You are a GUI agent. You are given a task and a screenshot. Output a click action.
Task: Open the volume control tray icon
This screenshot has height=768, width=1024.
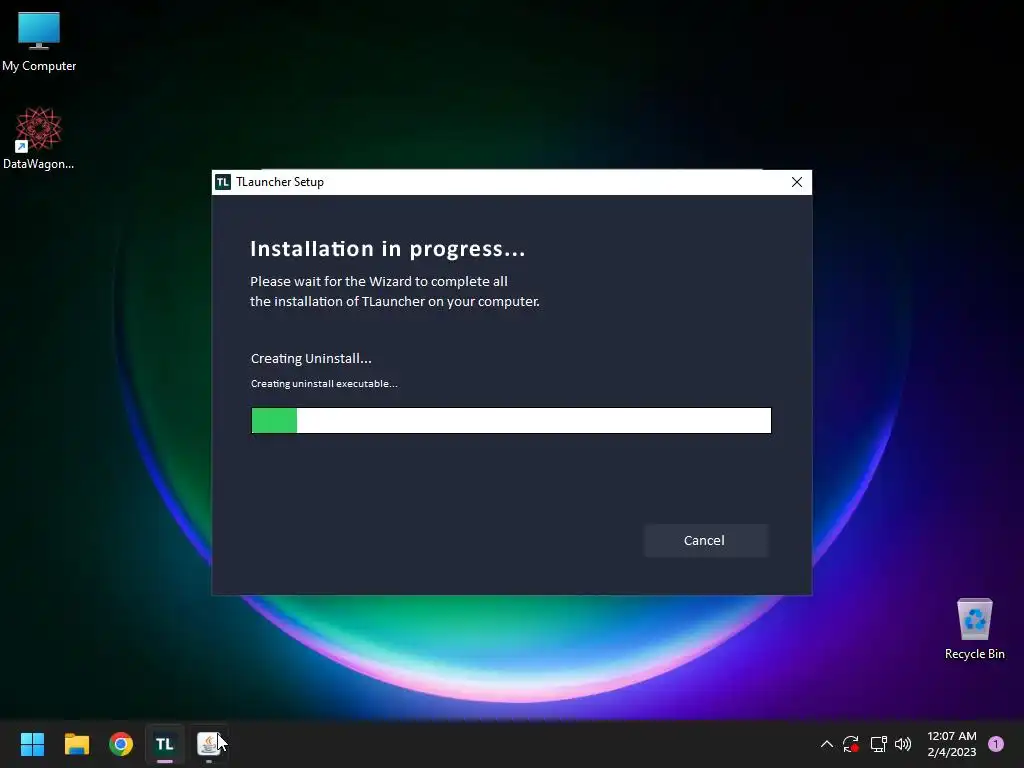(x=903, y=744)
